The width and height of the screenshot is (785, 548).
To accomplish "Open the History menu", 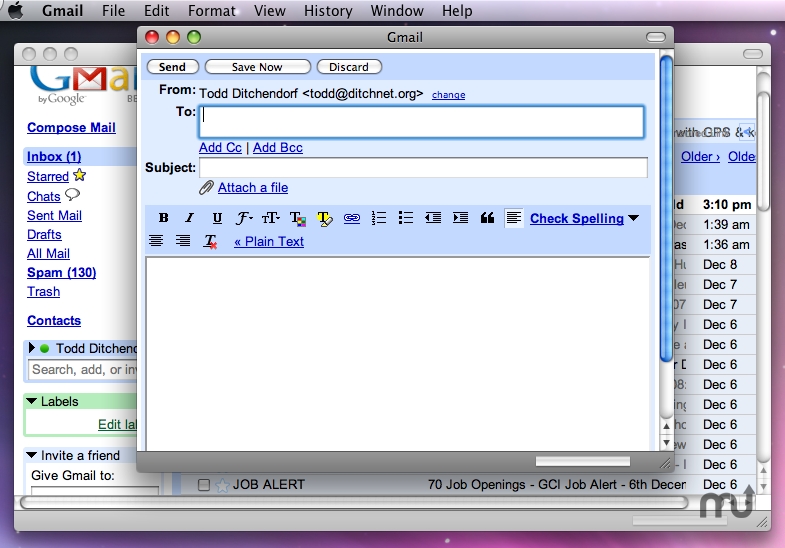I will coord(328,11).
